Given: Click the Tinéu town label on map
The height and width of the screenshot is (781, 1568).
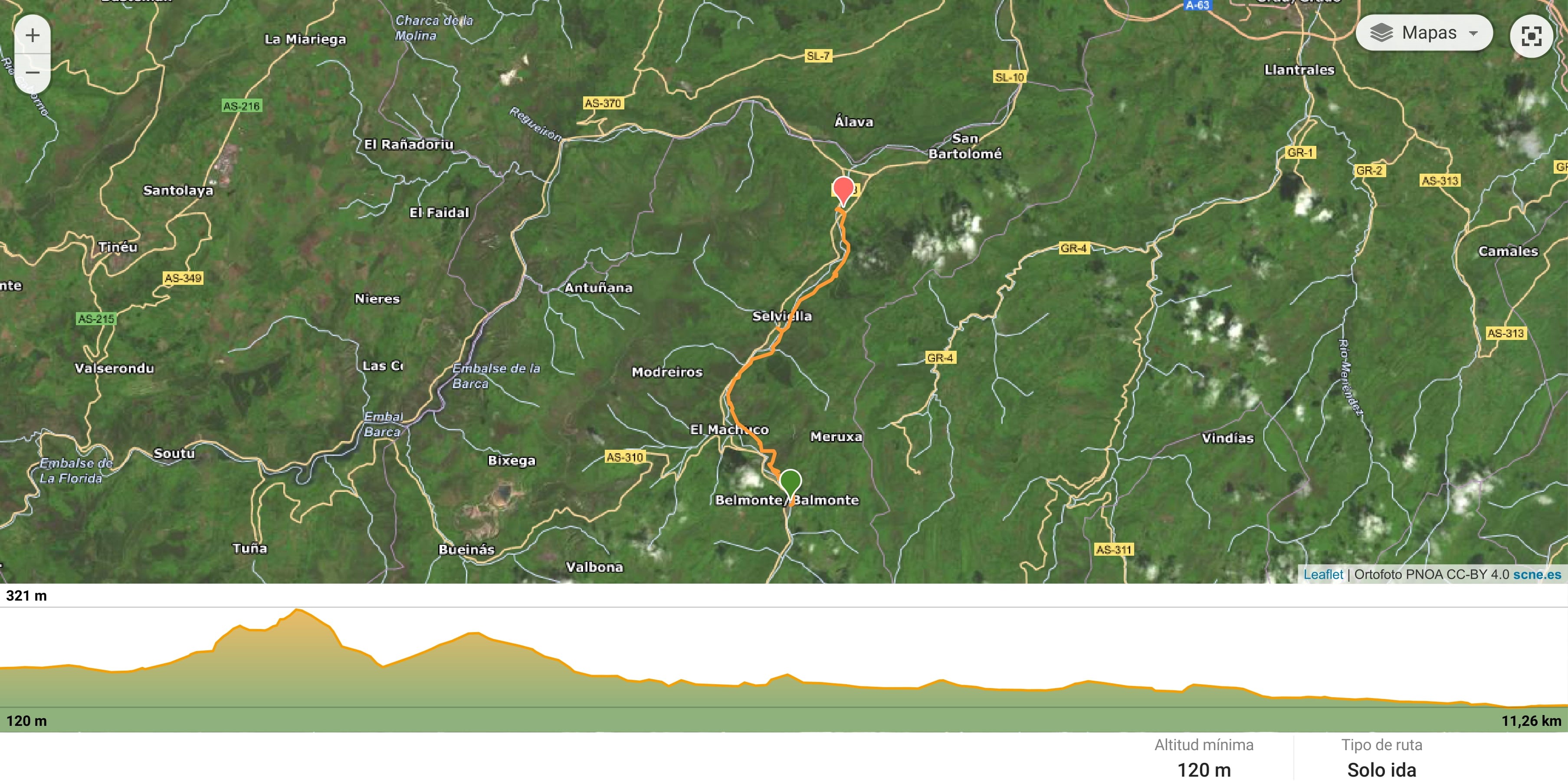Looking at the screenshot, I should click(x=118, y=247).
